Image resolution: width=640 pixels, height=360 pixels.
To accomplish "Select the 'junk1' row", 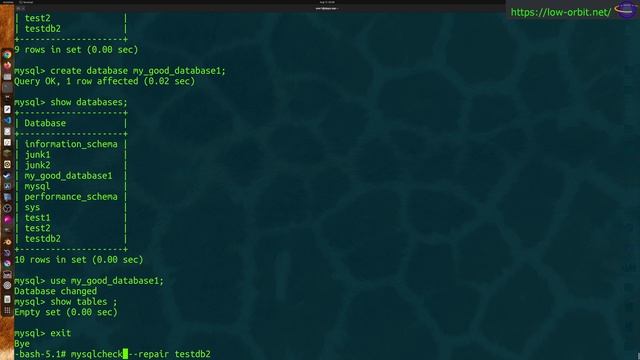I will [x=71, y=155].
